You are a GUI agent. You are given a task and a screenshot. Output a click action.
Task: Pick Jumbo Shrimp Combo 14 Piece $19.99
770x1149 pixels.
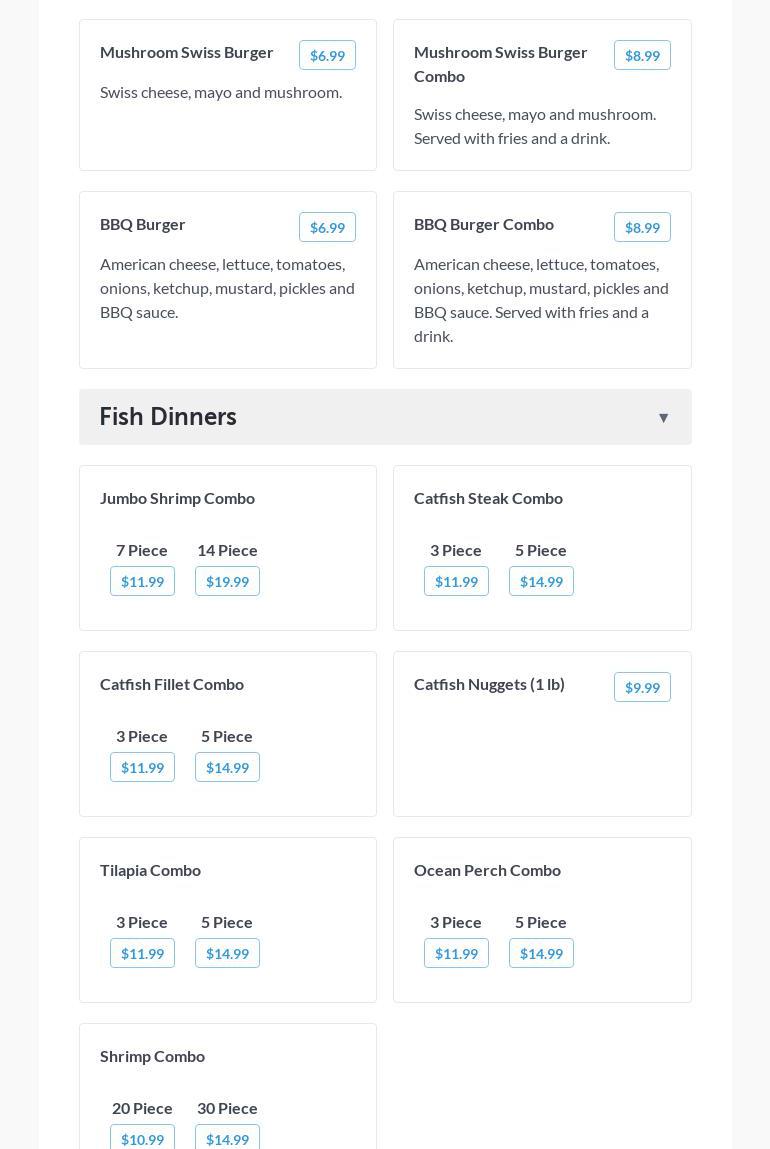tap(227, 582)
